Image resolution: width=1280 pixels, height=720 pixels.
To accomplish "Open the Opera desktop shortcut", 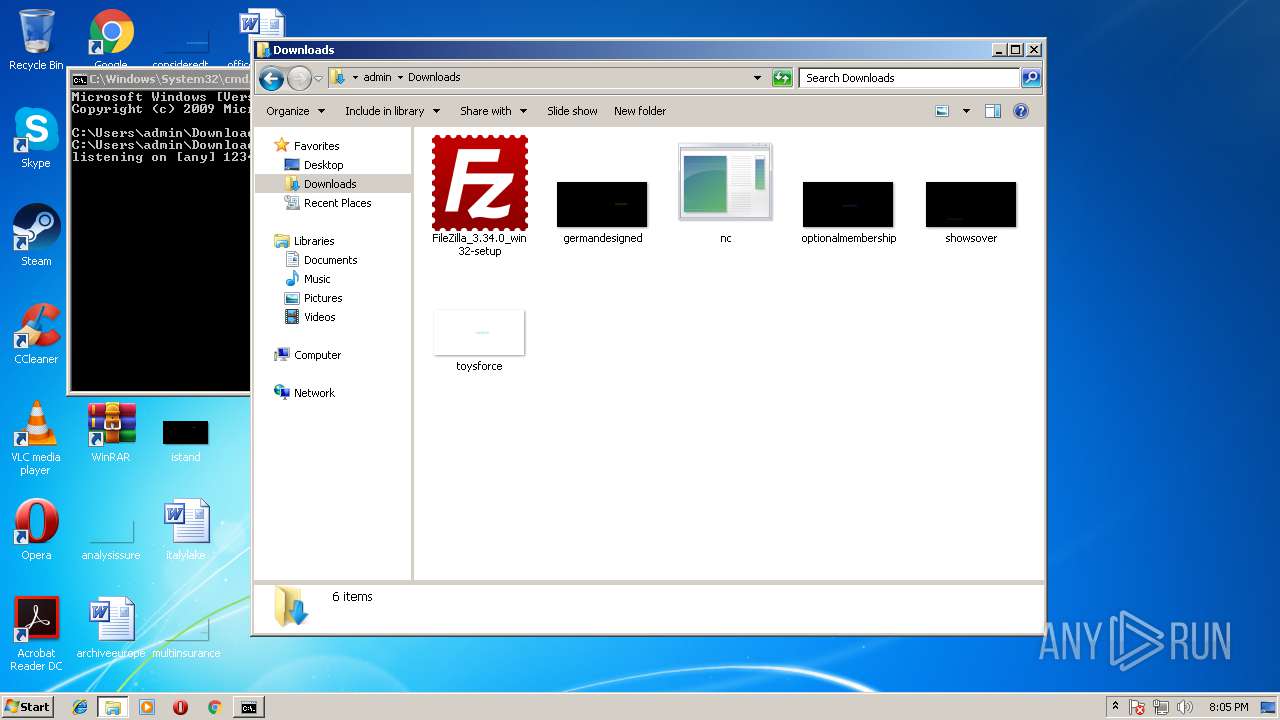I will pyautogui.click(x=36, y=530).
